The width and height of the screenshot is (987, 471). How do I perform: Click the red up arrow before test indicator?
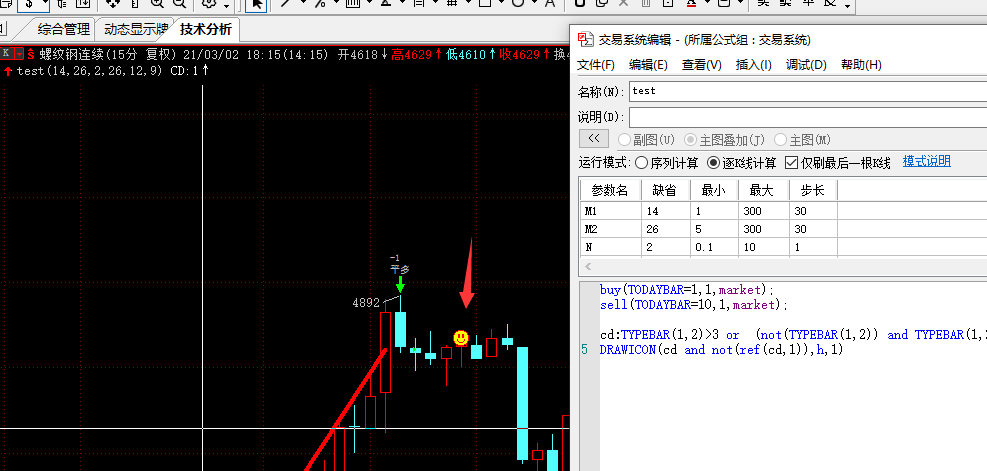click(8, 71)
